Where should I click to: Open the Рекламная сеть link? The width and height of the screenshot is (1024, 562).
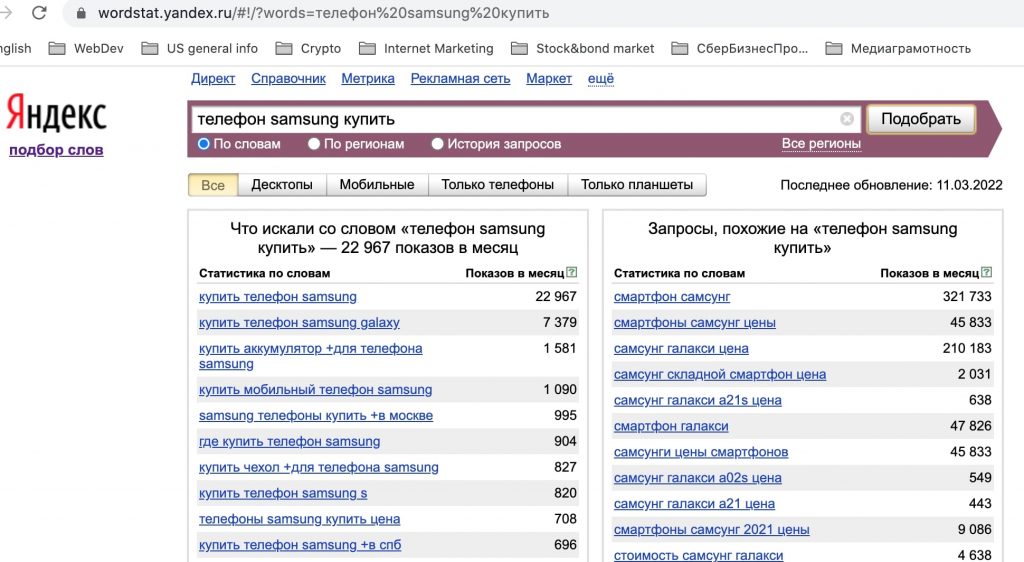(x=460, y=78)
